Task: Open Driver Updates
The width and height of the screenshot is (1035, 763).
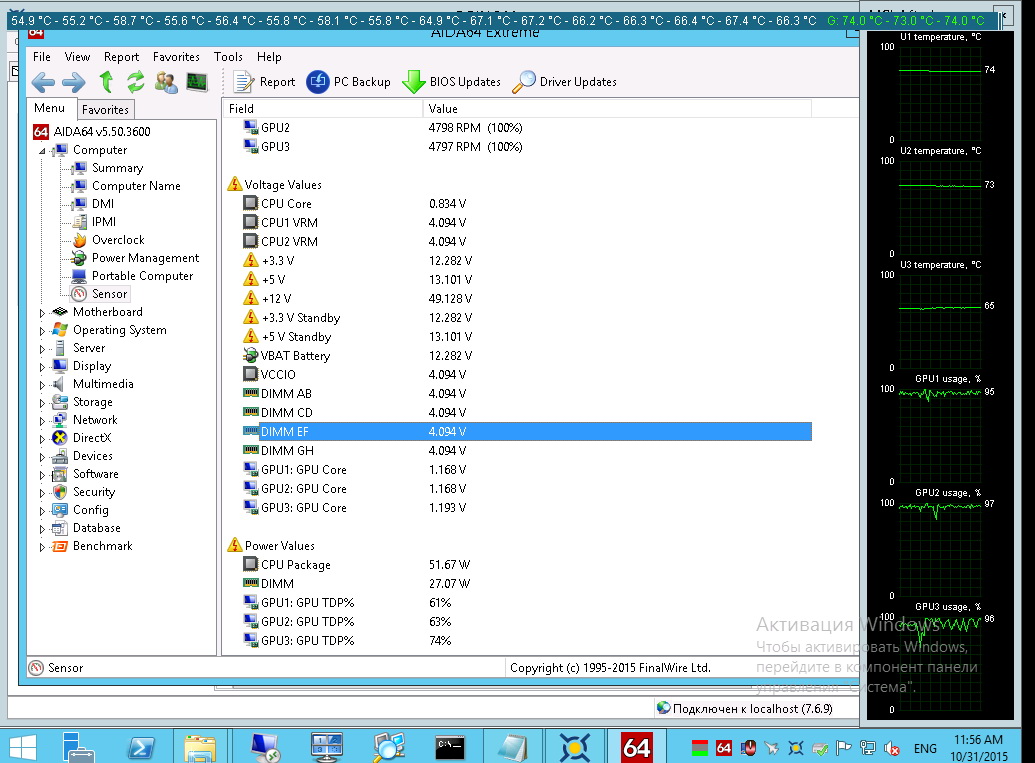Action: [x=564, y=82]
